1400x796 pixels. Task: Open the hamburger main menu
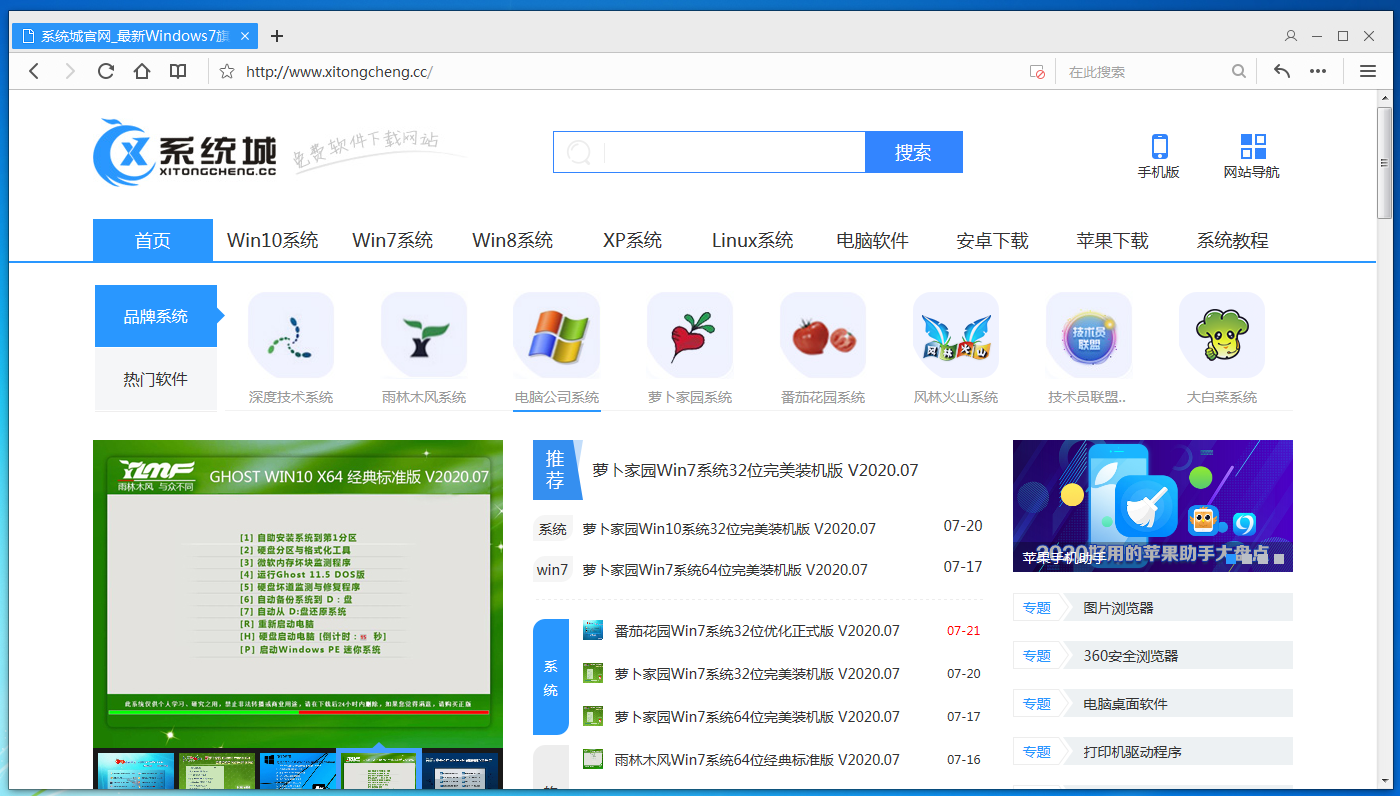[x=1368, y=71]
